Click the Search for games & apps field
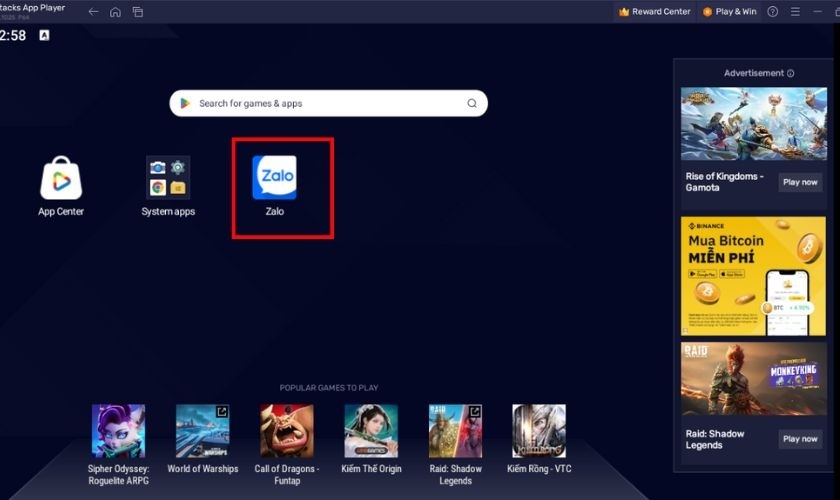This screenshot has height=500, width=840. click(320, 103)
